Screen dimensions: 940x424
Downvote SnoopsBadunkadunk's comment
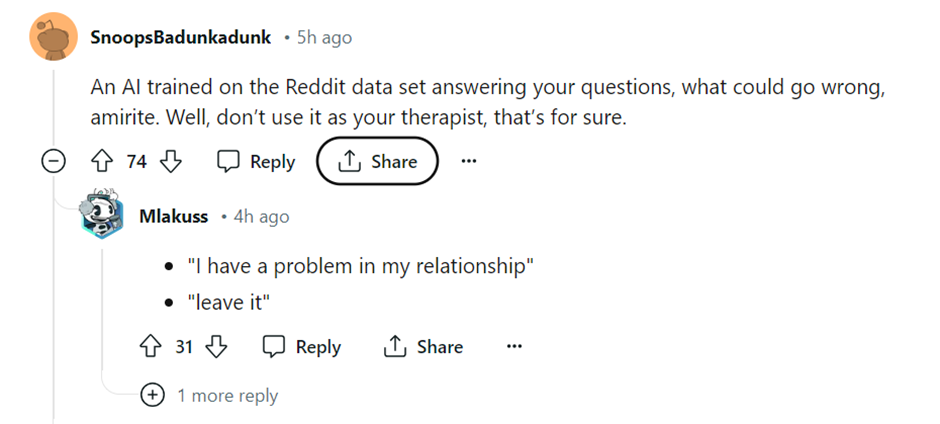172,162
